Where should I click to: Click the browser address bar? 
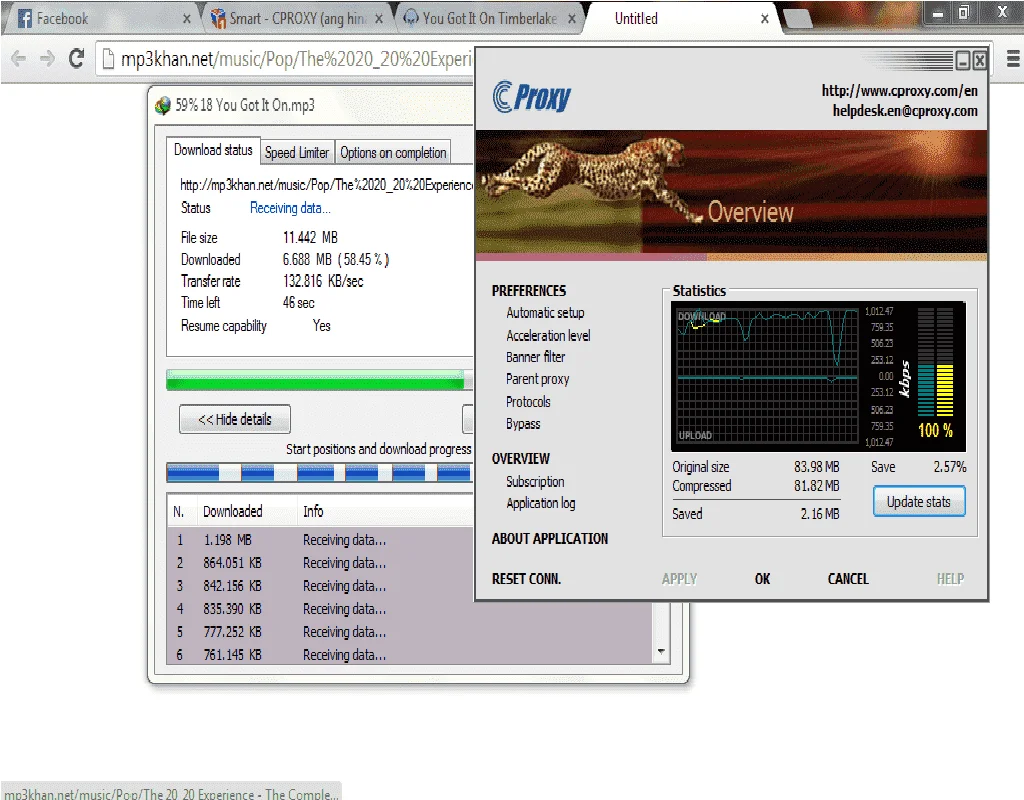tap(287, 59)
